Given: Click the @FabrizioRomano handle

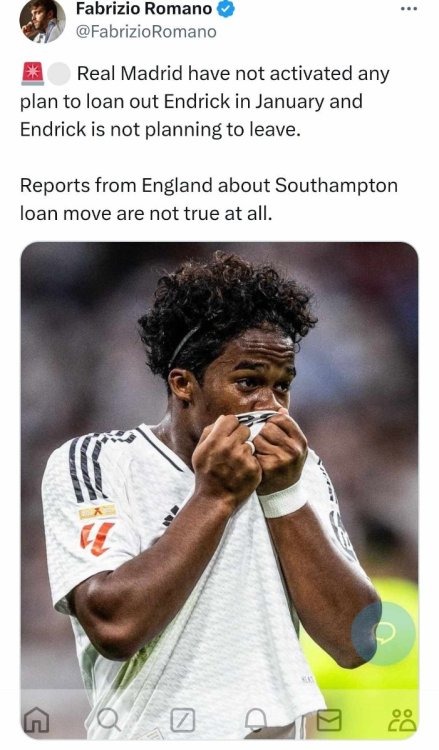Looking at the screenshot, I should point(146,32).
